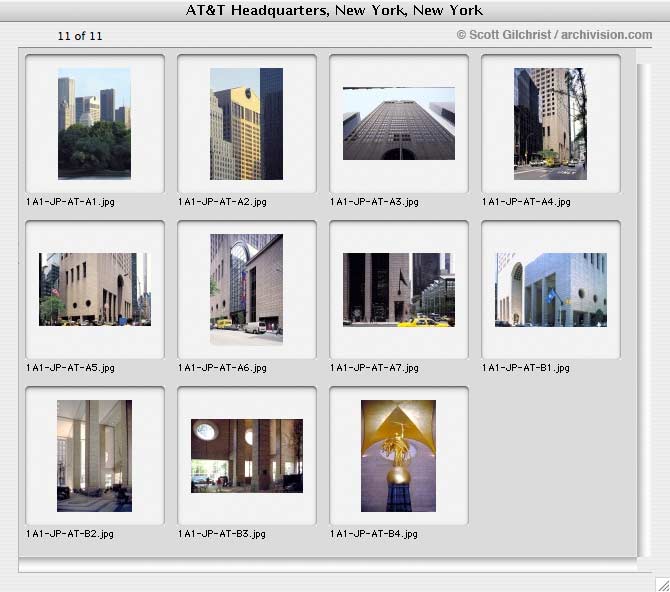Open lobby columns thumbnail 1A1-JP-AT-B2
The image size is (670, 592).
[94, 456]
